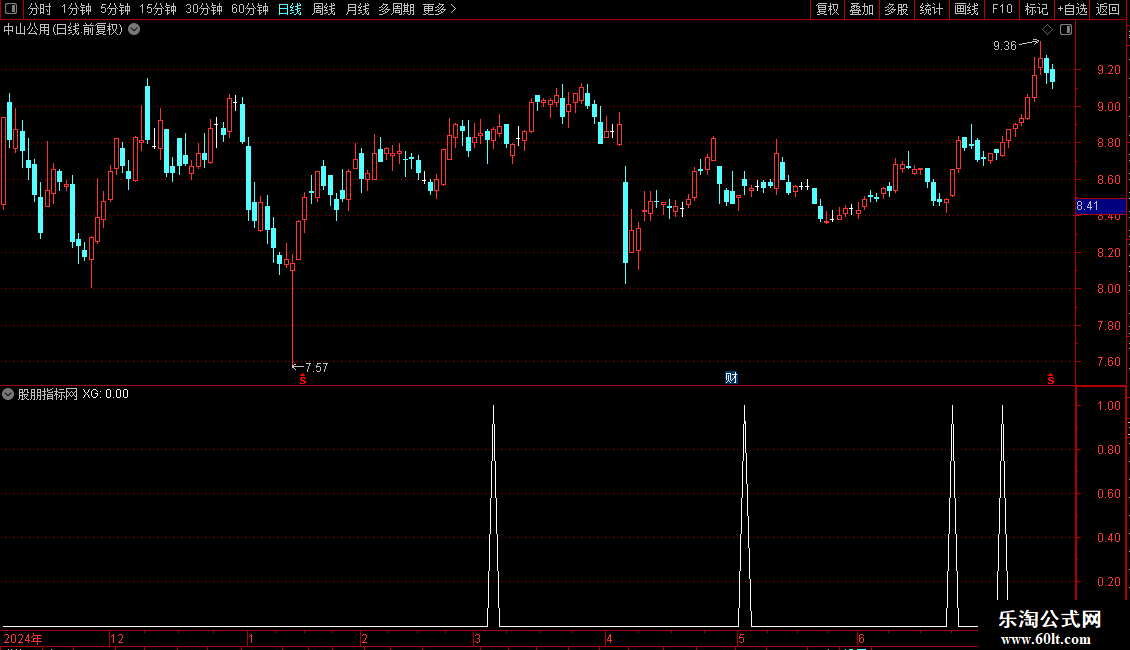
Task: Click the 9.36 high price label
Action: [x=1005, y=45]
